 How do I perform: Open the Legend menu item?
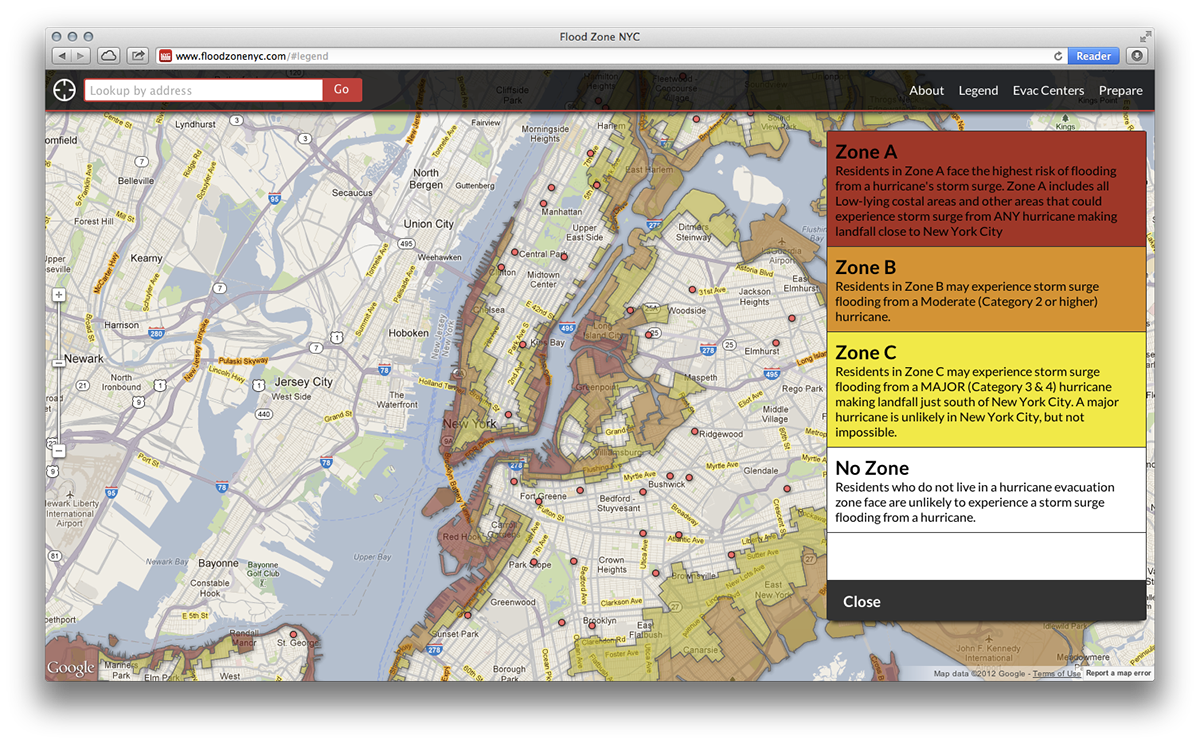coord(978,90)
